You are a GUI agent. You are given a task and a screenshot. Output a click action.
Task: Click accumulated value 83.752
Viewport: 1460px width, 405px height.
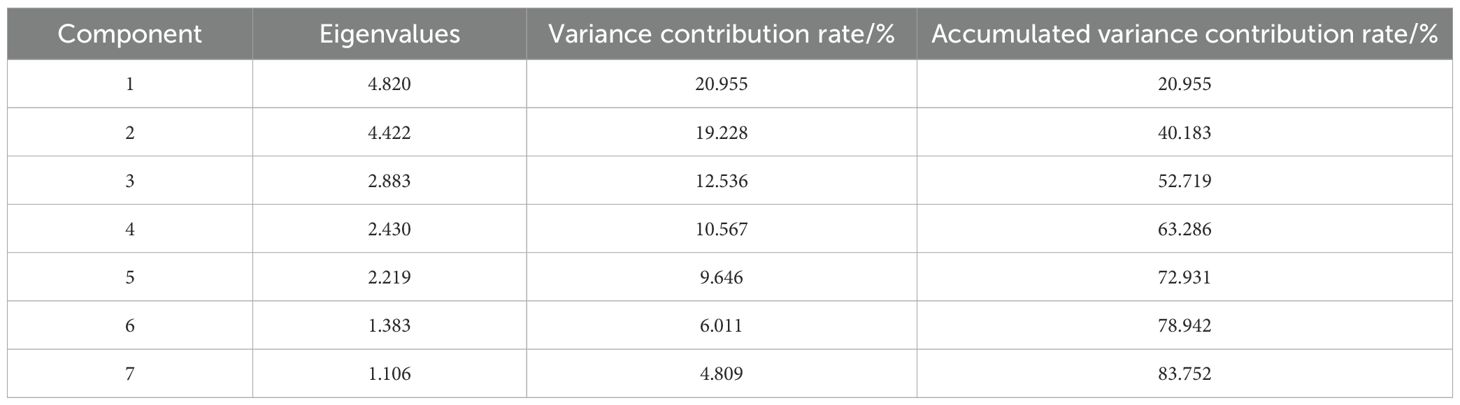click(1184, 372)
